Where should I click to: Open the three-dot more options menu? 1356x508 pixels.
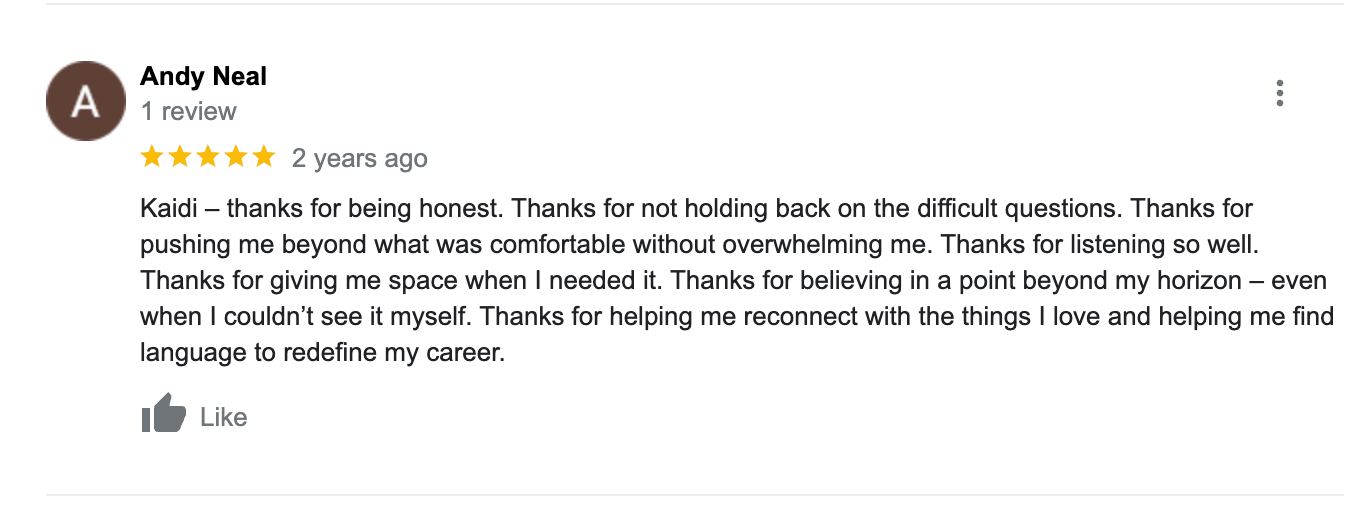tap(1279, 94)
